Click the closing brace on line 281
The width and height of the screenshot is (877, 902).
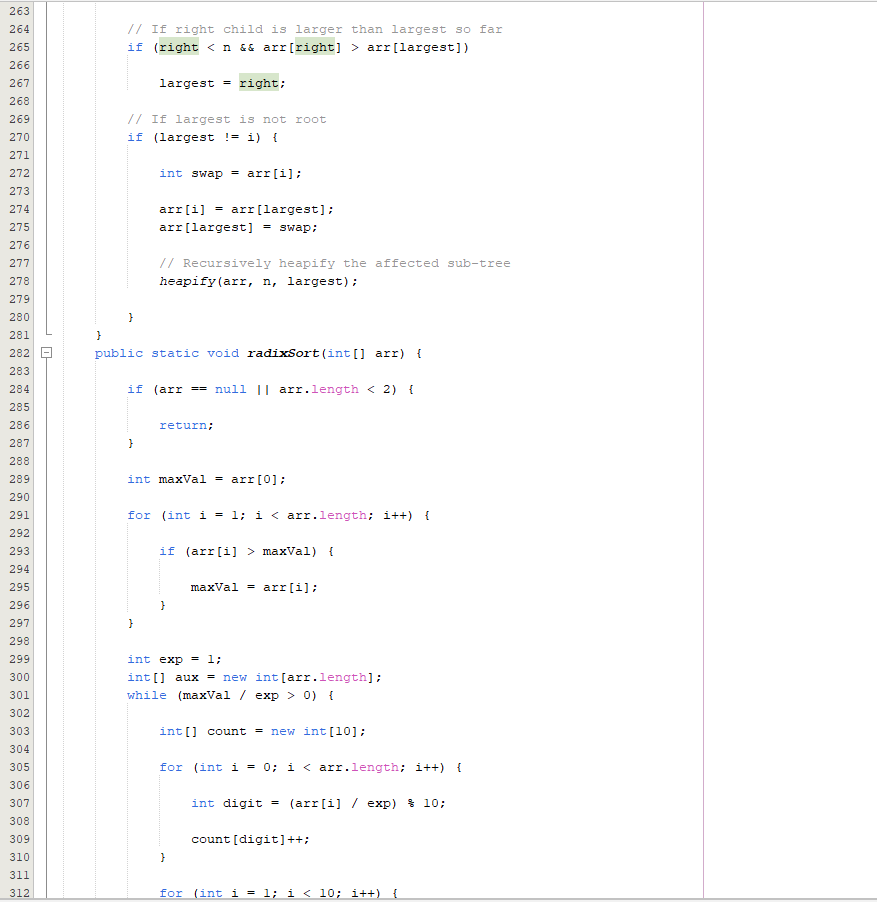(x=99, y=335)
